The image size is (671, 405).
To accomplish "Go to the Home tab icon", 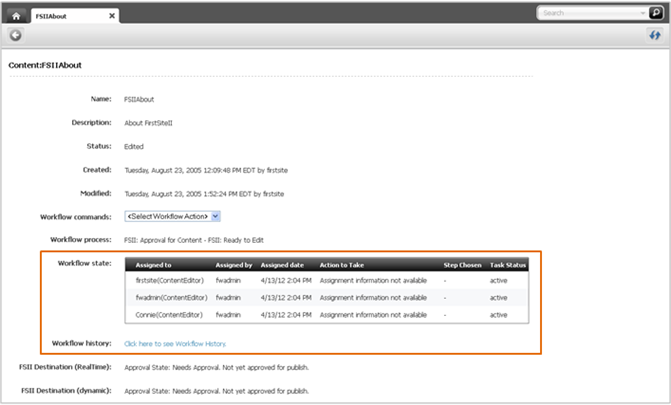I will click(x=16, y=16).
